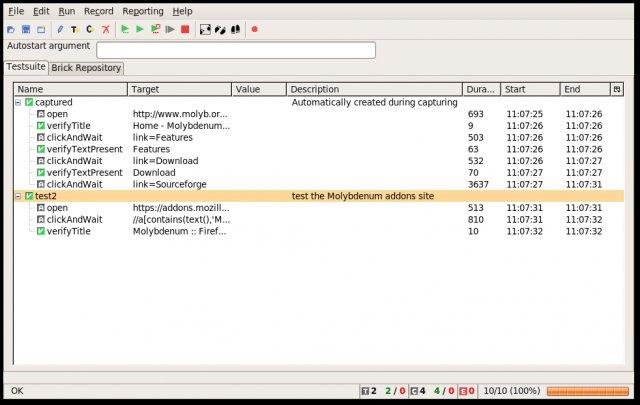The height and width of the screenshot is (405, 640).
Task: Click the footprints path image icon
Action: pyautogui.click(x=205, y=29)
